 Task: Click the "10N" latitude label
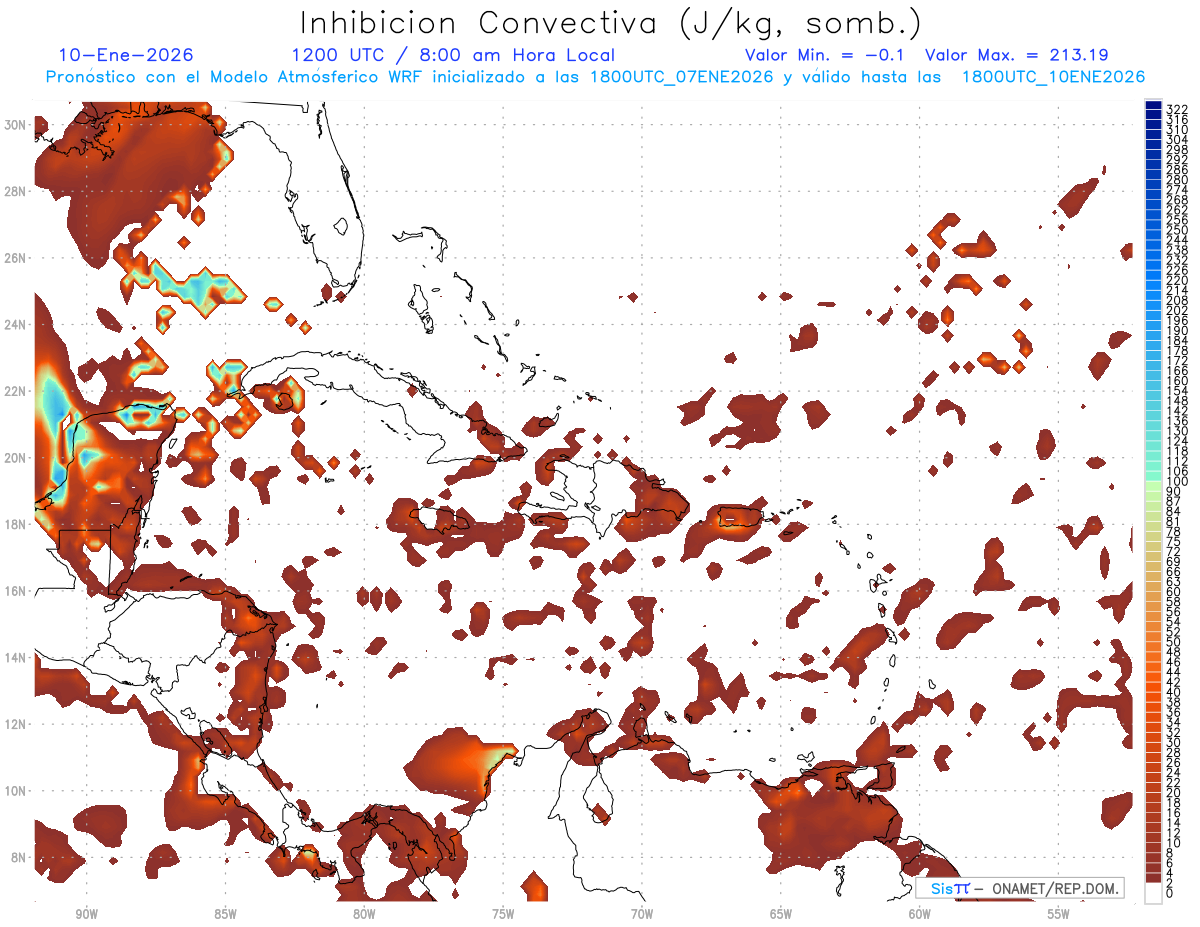[16, 791]
